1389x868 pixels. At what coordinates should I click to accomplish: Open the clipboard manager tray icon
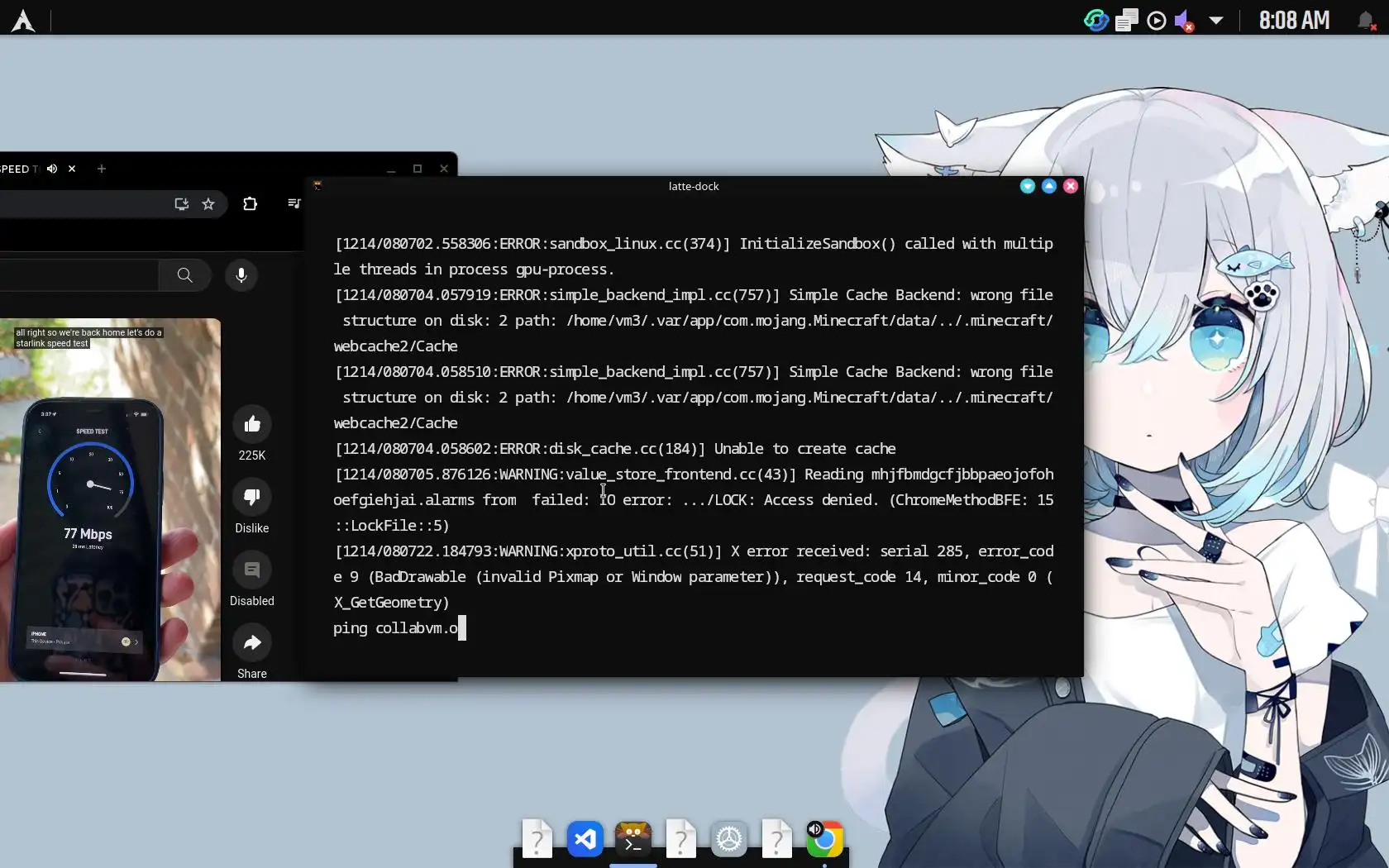1127,21
